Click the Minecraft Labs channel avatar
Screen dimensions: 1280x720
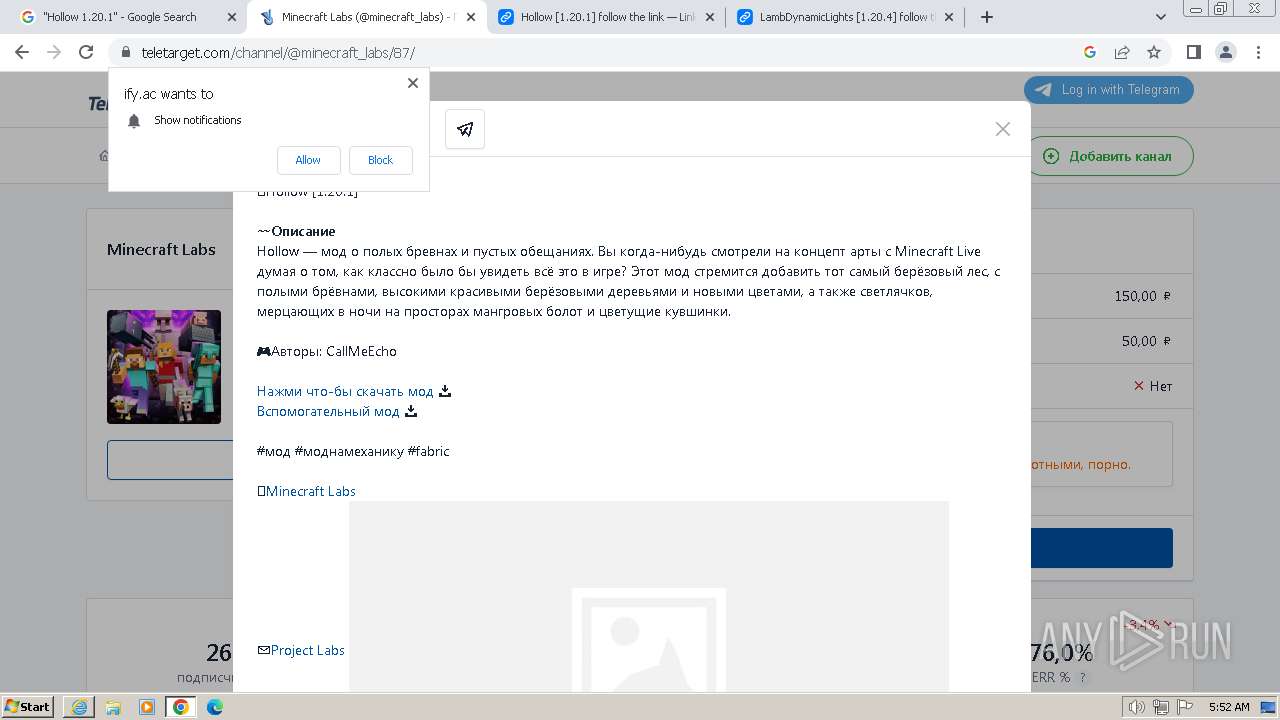[164, 367]
